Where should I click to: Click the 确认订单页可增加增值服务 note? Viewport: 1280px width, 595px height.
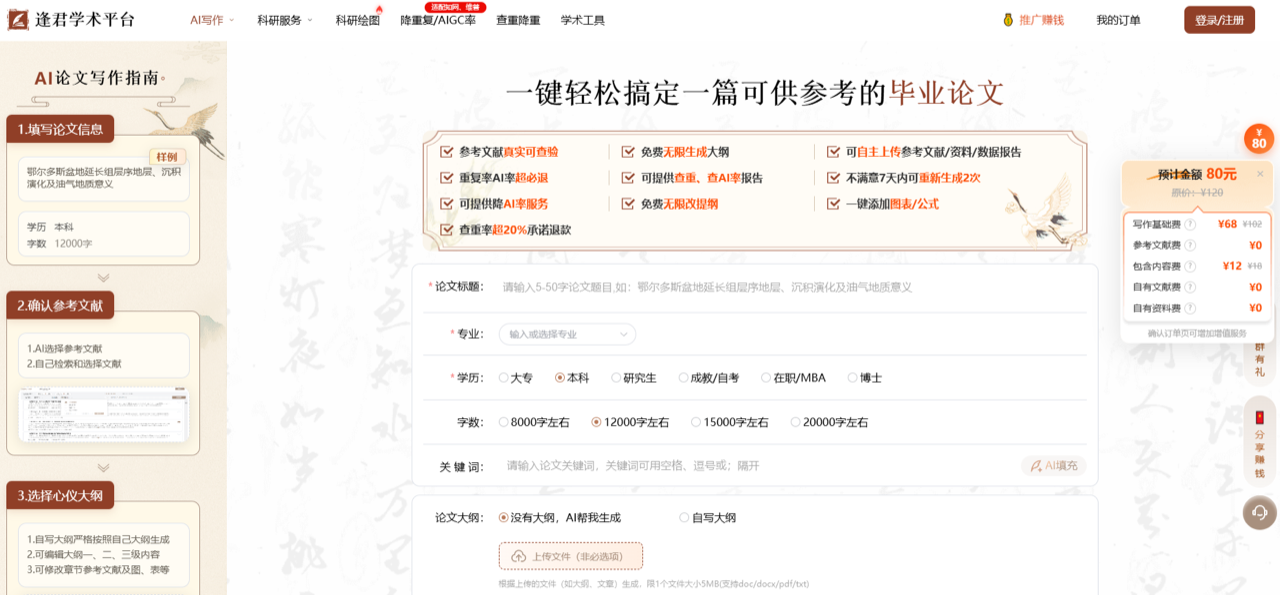click(1197, 333)
